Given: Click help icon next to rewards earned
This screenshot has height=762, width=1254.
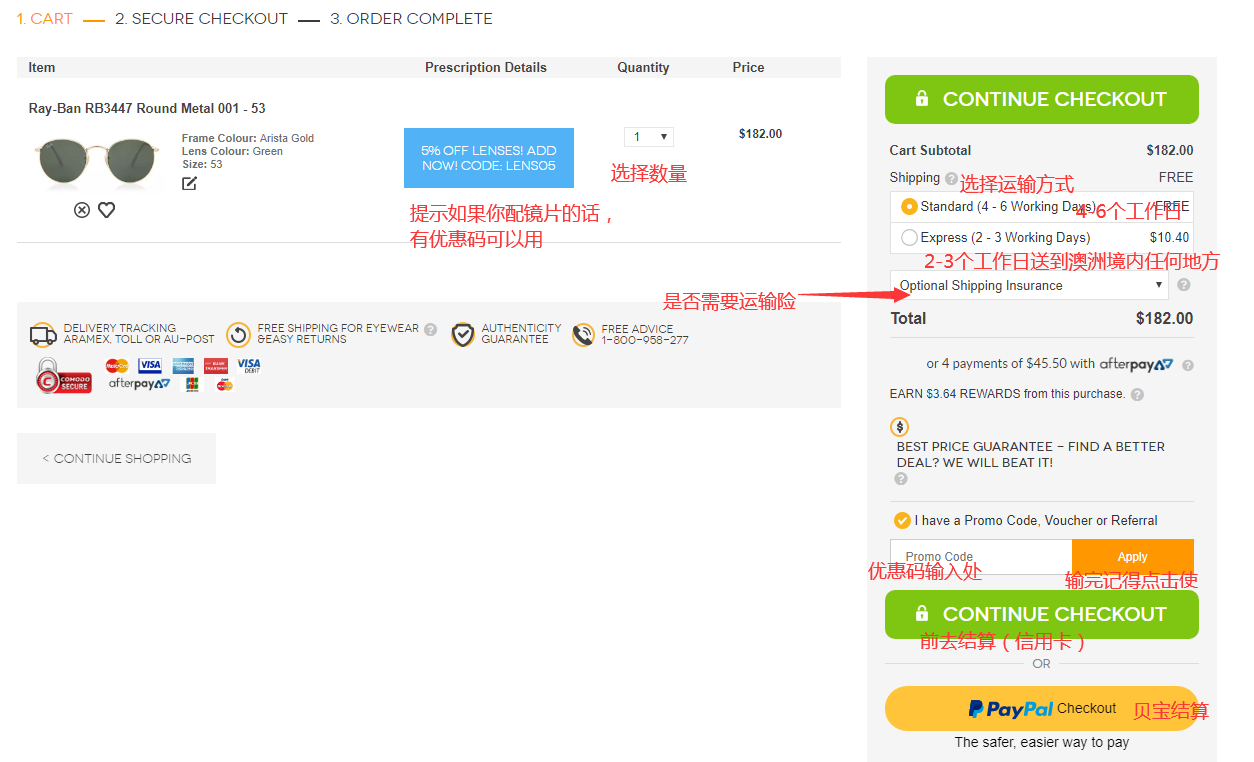Looking at the screenshot, I should (x=1137, y=395).
